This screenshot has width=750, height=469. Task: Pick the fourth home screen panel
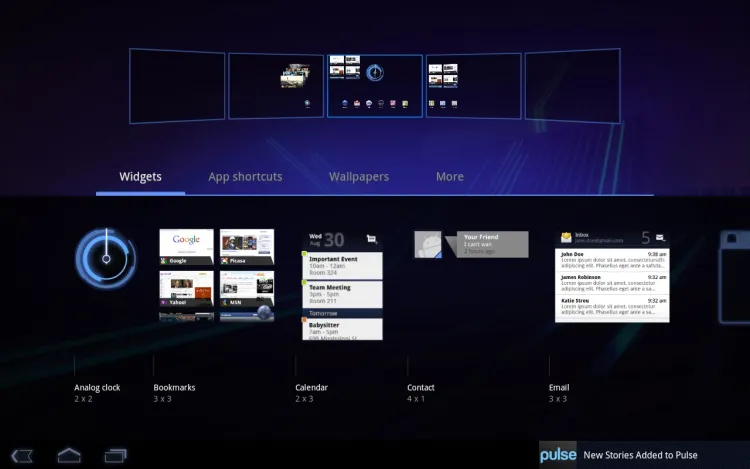472,86
